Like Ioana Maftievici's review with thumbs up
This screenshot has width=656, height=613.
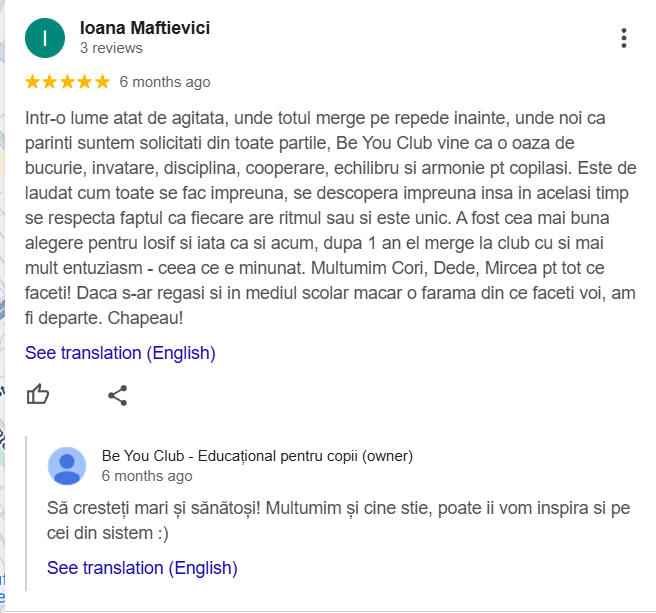pos(38,394)
